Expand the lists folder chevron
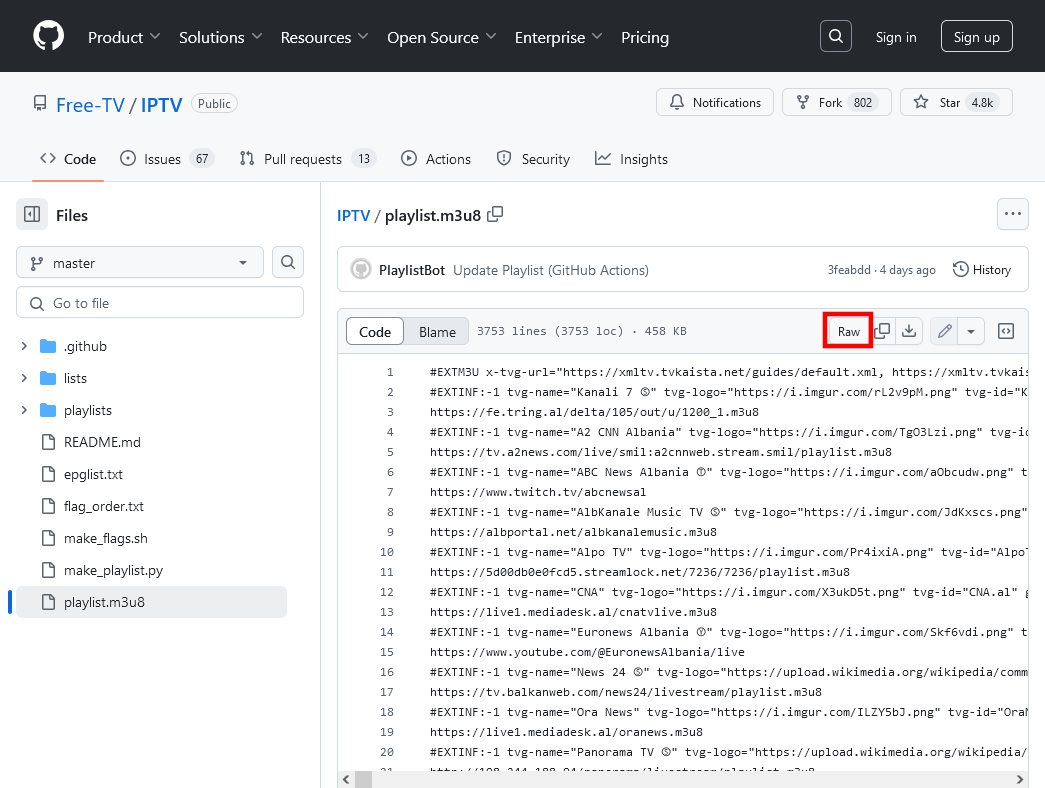This screenshot has height=788, width=1045. [24, 378]
